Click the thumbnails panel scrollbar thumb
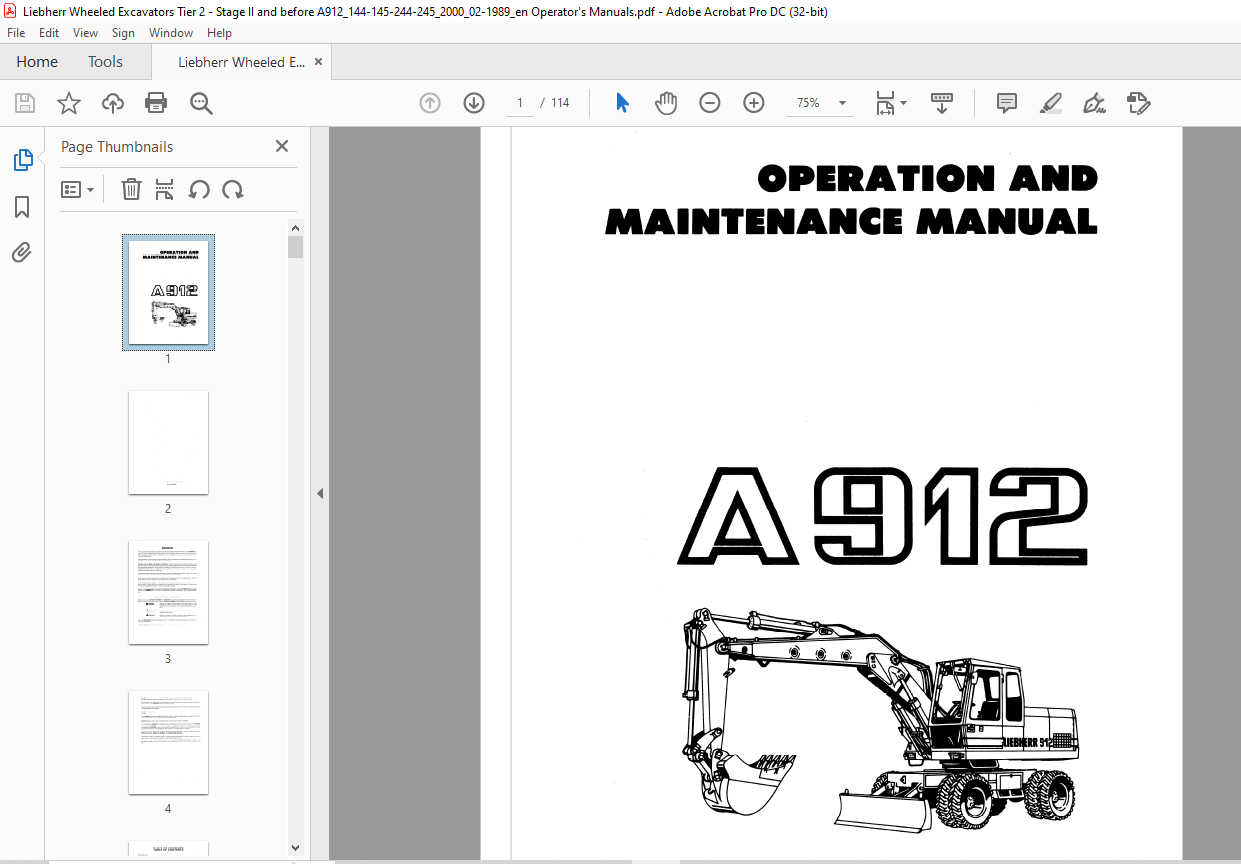Image resolution: width=1241 pixels, height=864 pixels. point(295,247)
